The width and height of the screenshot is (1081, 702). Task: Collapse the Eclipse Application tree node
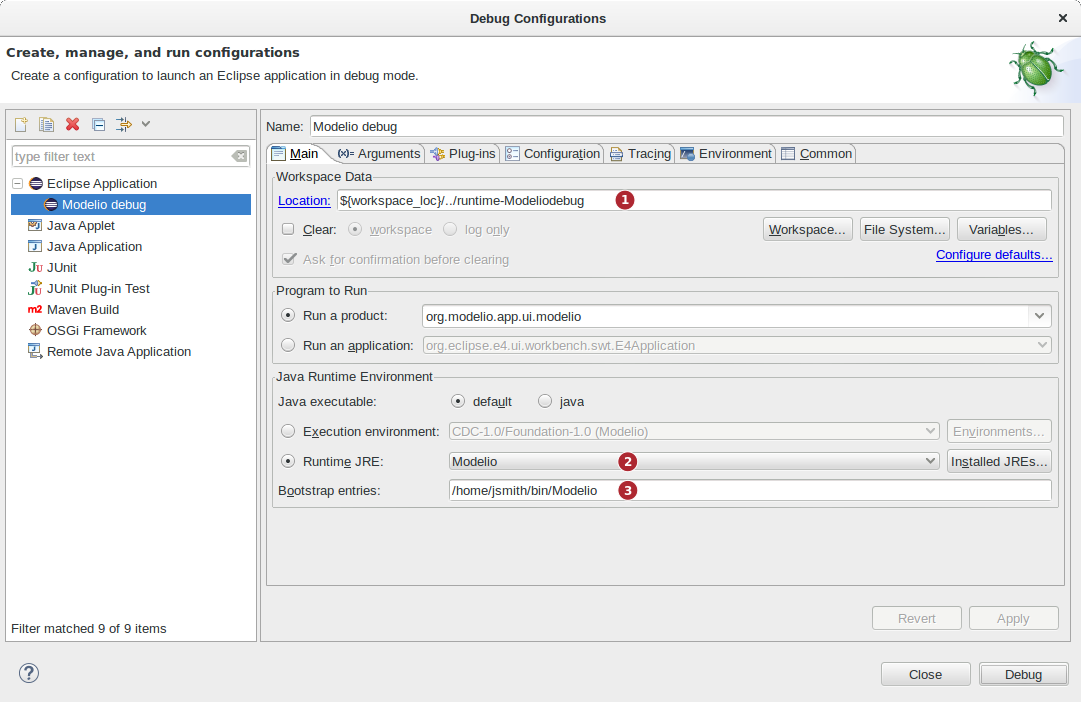click(x=18, y=183)
